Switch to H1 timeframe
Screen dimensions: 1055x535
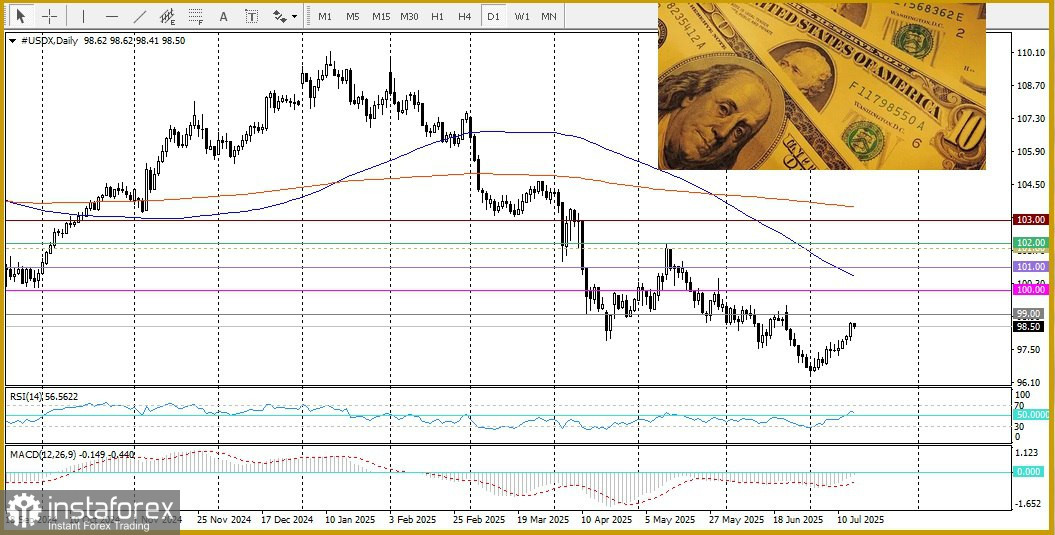pyautogui.click(x=437, y=16)
